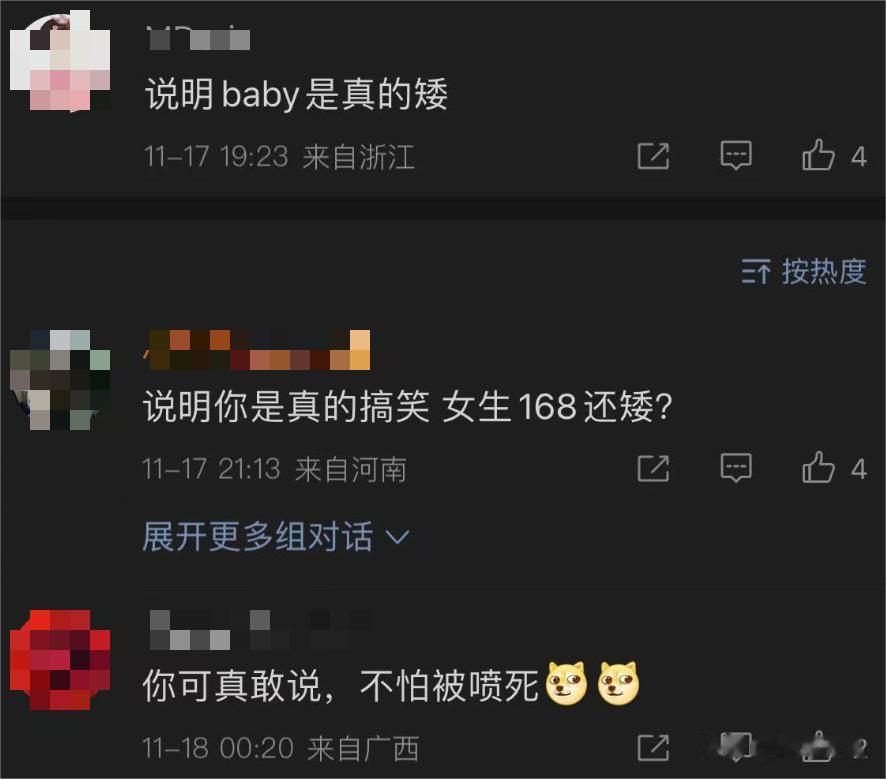
Task: Open reply bubble on Henan comment
Action: tap(736, 468)
